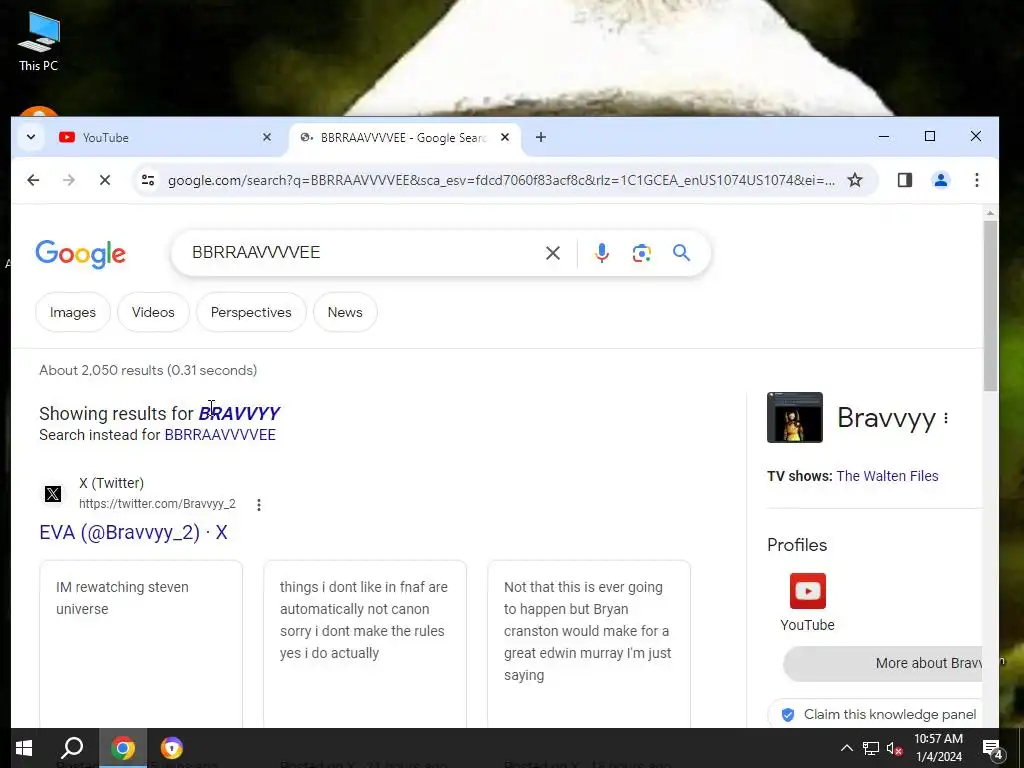Image resolution: width=1024 pixels, height=768 pixels.
Task: Submit search with magnifier icon
Action: (681, 253)
